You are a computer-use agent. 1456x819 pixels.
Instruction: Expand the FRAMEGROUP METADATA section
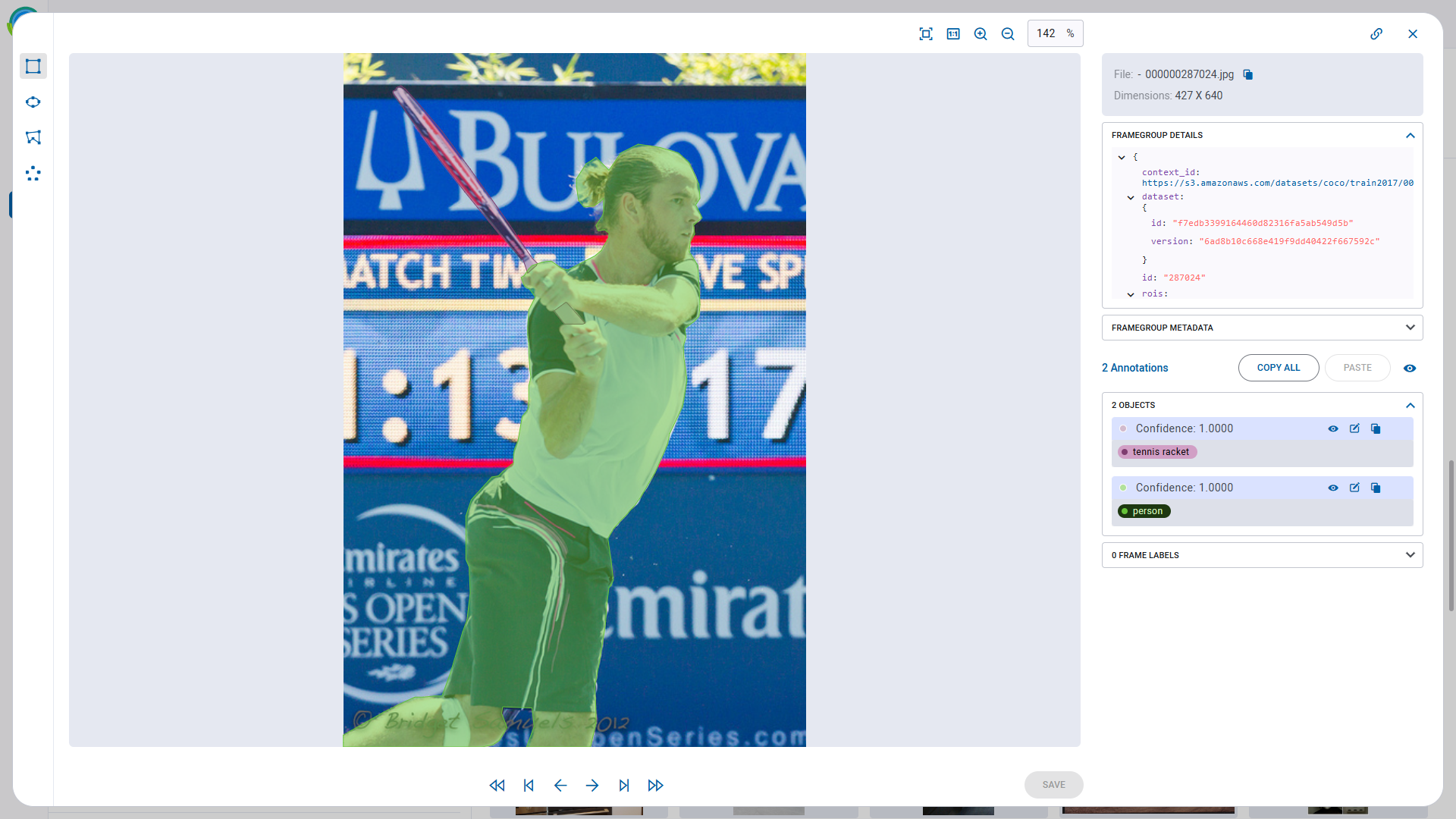pyautogui.click(x=1410, y=328)
